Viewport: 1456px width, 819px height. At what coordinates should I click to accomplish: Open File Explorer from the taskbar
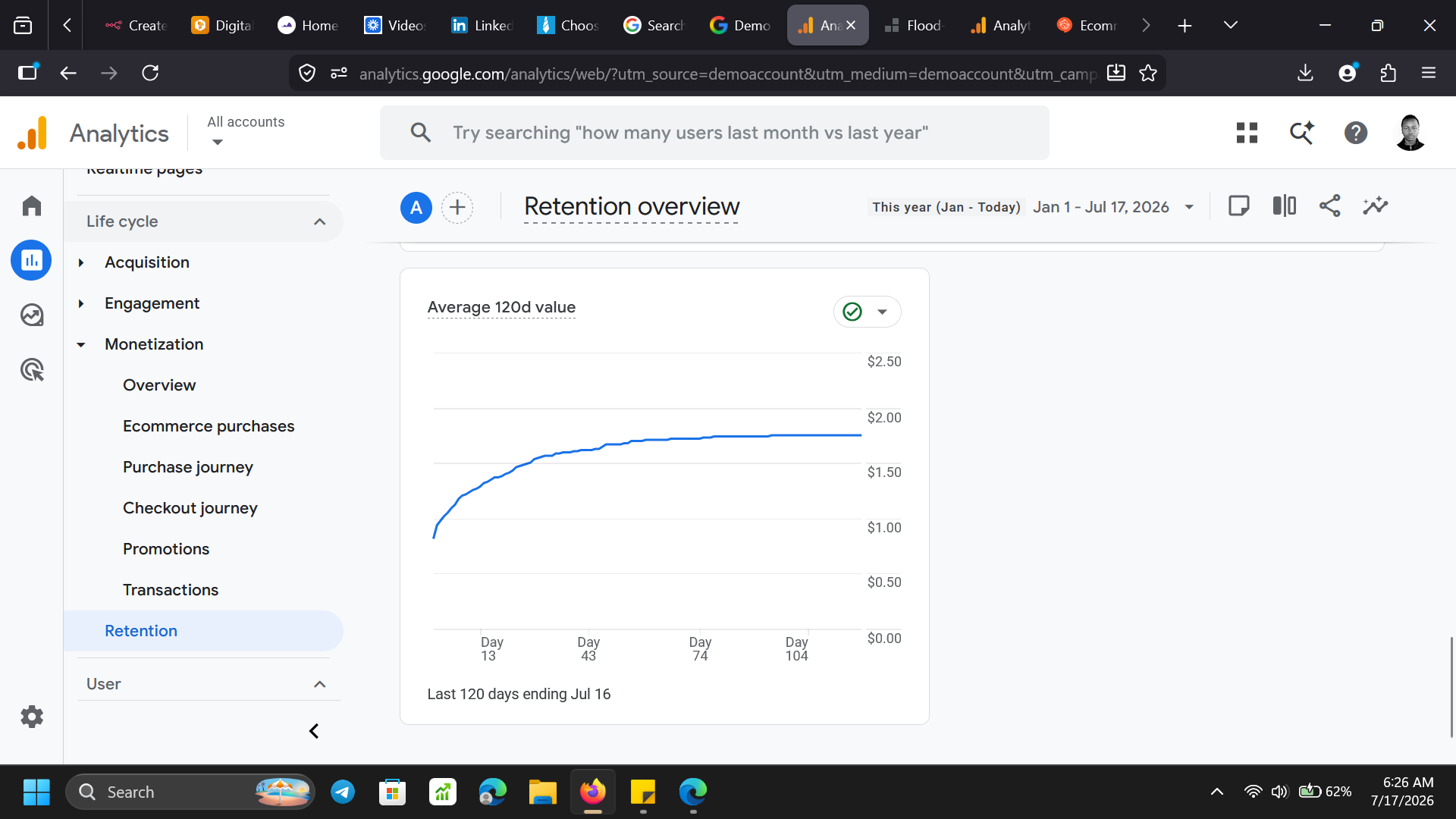point(543,792)
